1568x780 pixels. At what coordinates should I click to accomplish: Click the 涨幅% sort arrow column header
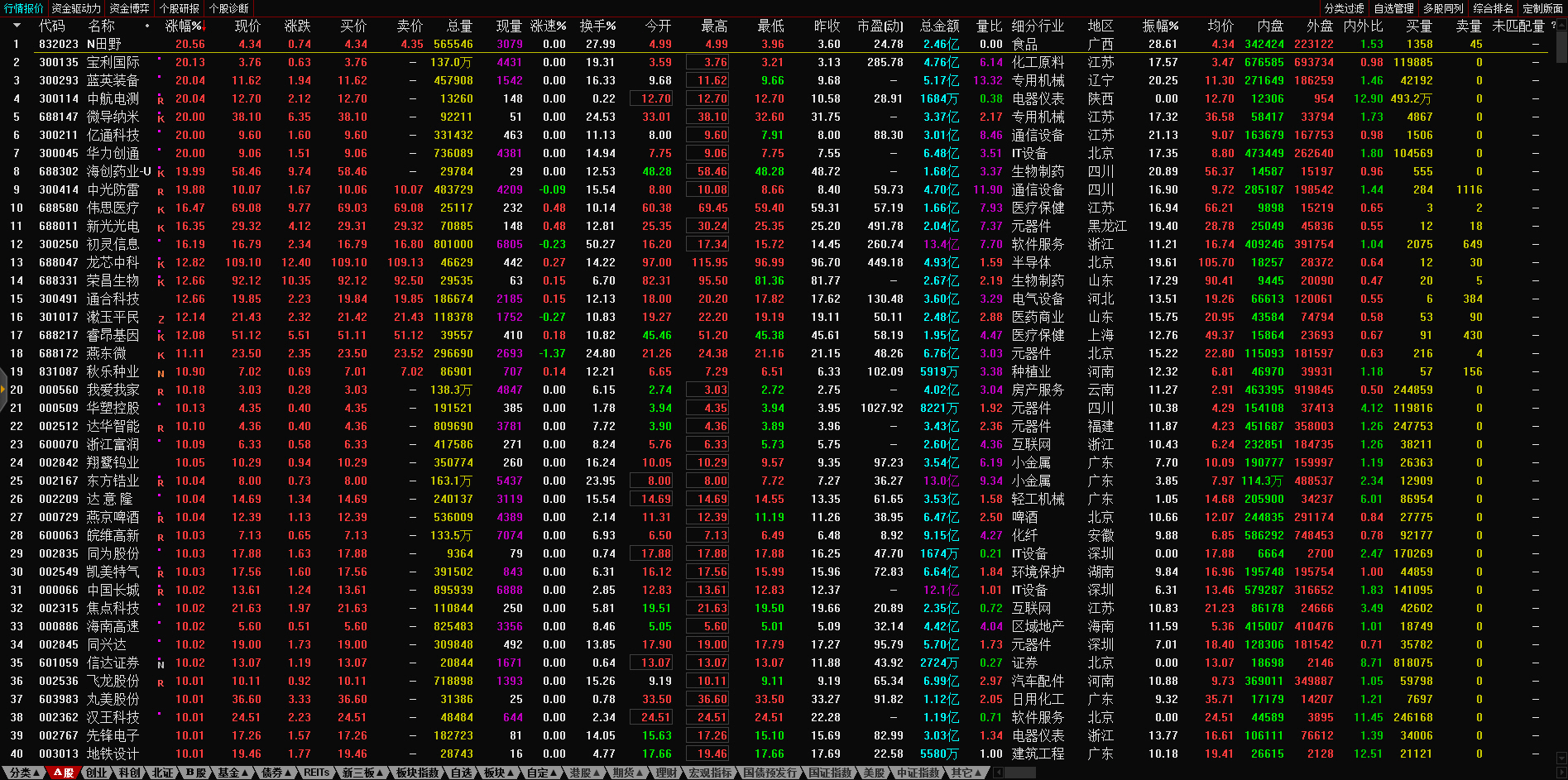[184, 26]
